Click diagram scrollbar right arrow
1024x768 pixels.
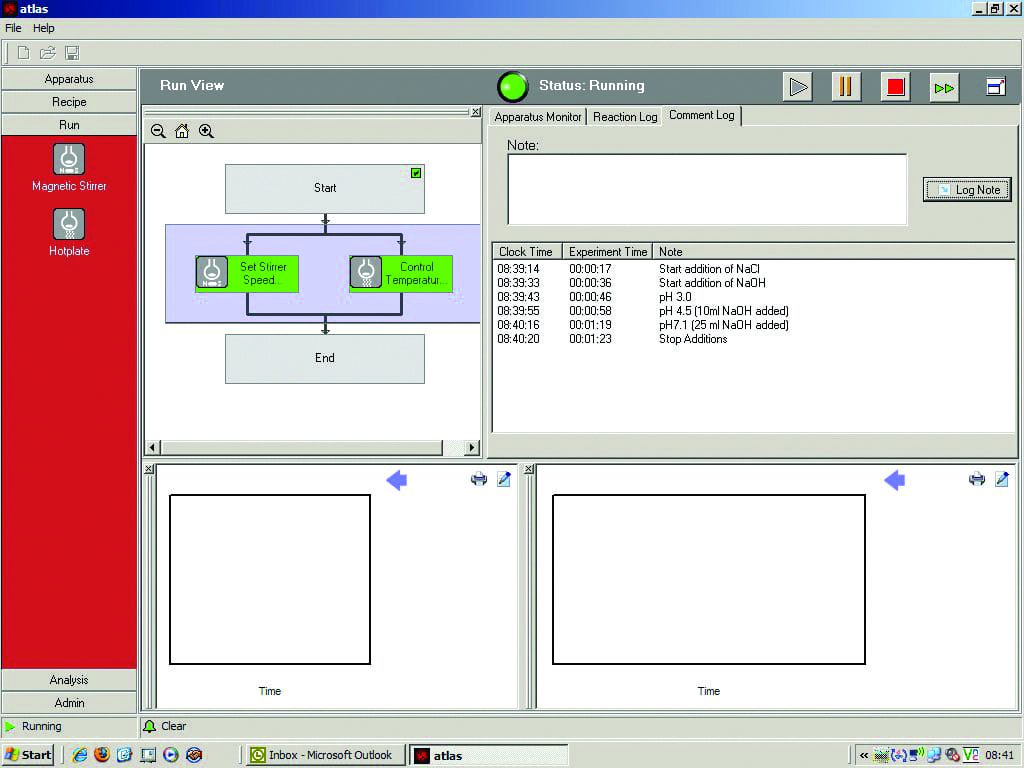pyautogui.click(x=472, y=448)
